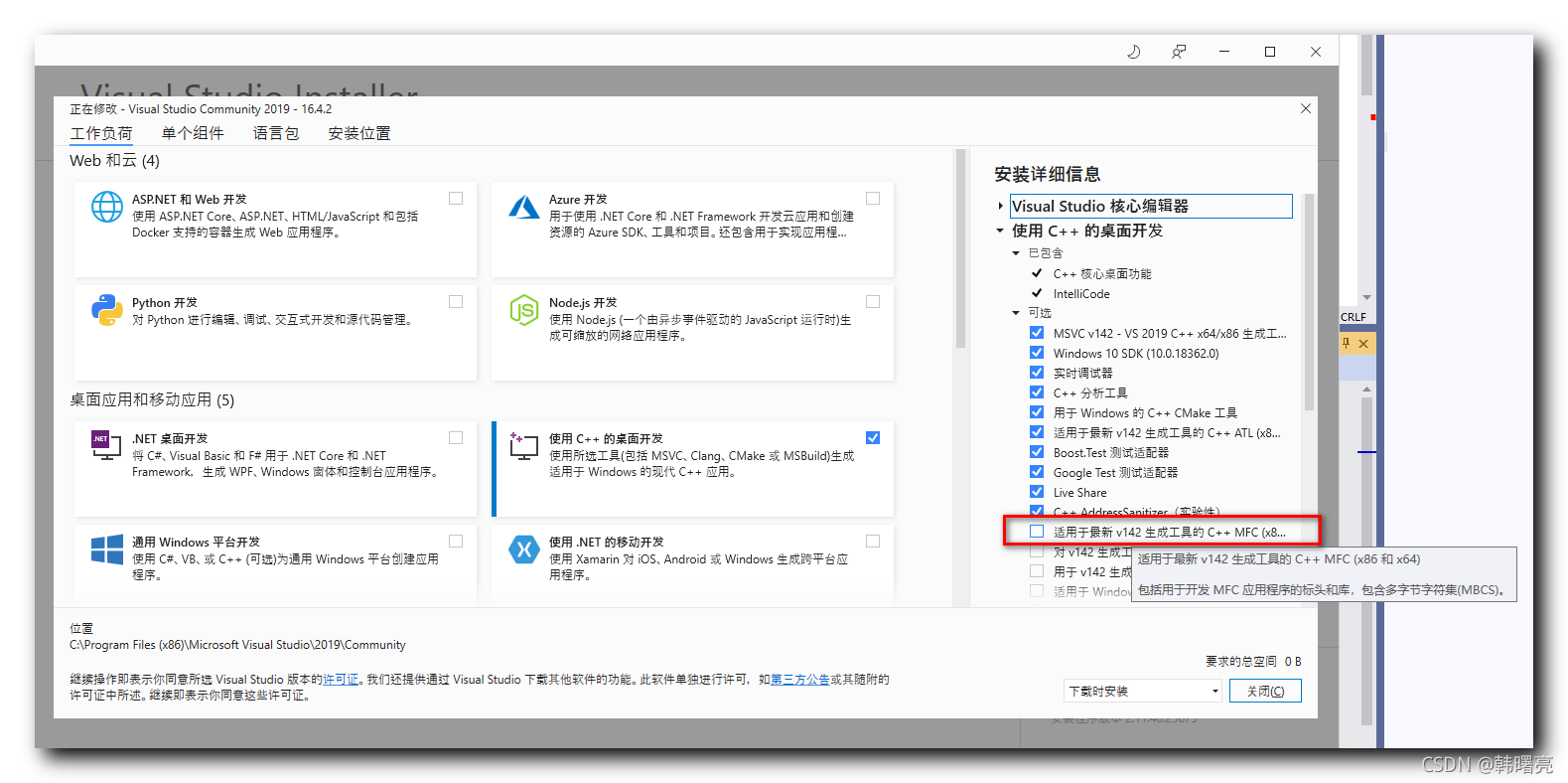Click the night mode moon icon in title bar
The image size is (1568, 783).
[x=1133, y=52]
